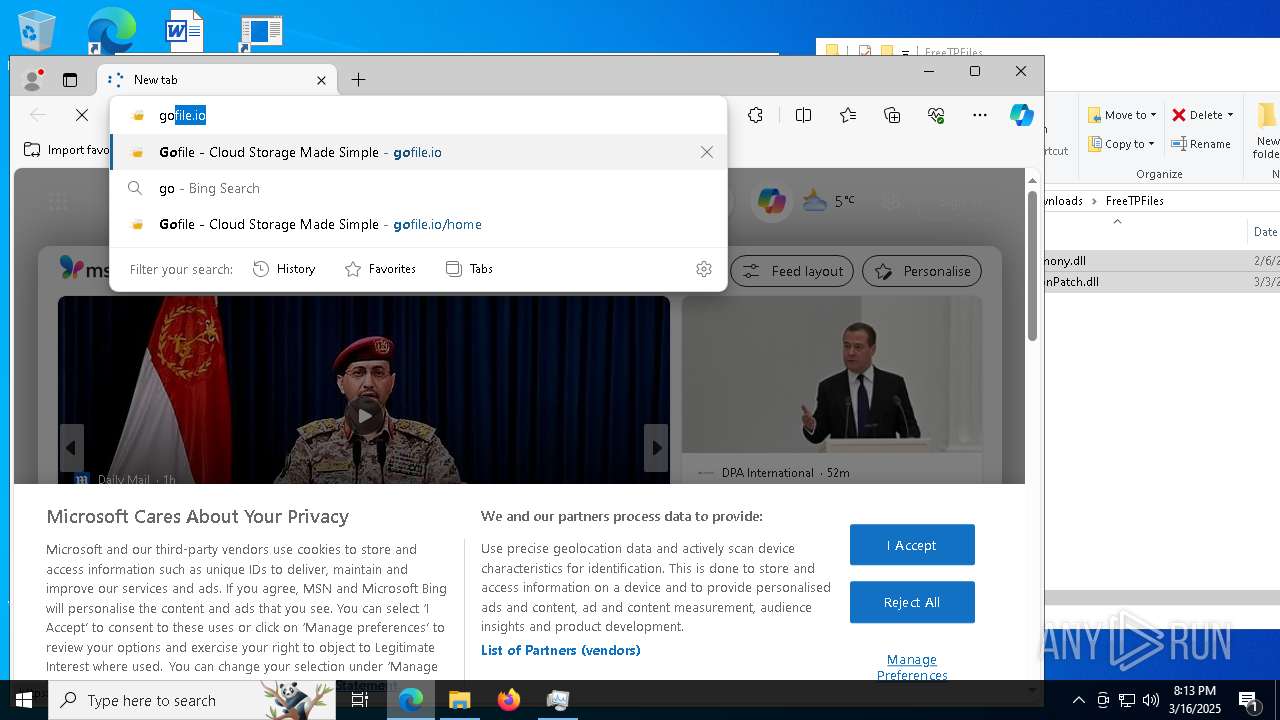Click New folder in File Explorer ribbon

pos(1266,130)
